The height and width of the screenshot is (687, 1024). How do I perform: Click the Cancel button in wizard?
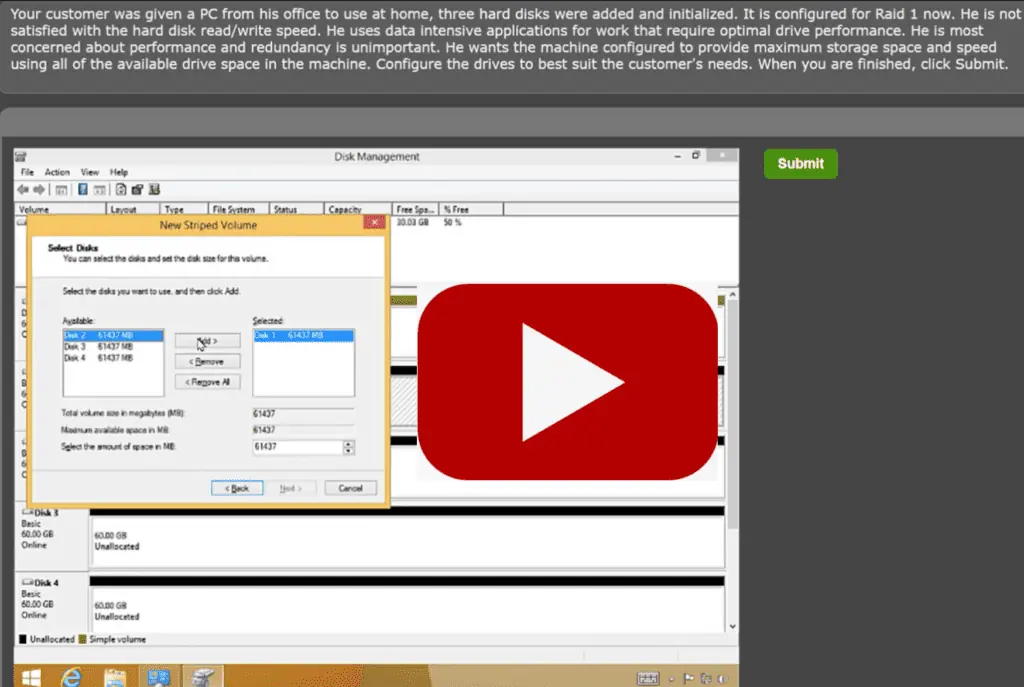click(350, 488)
